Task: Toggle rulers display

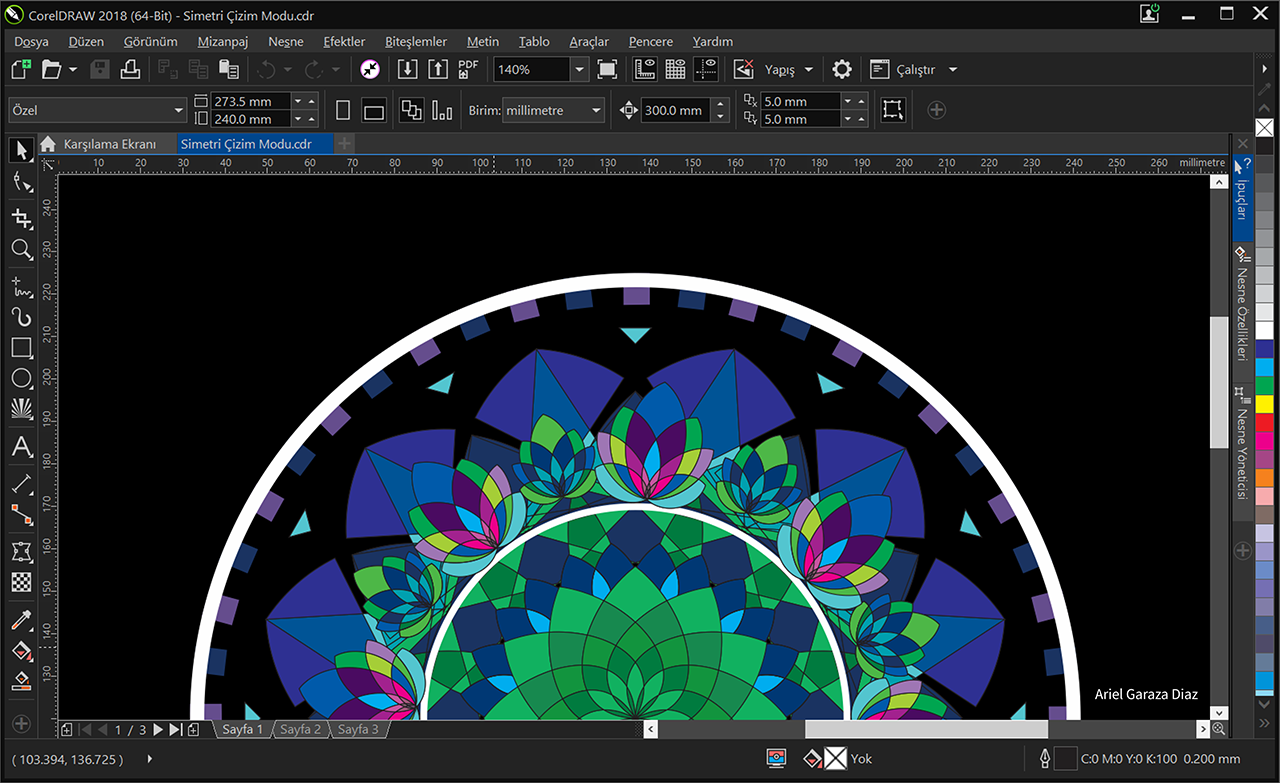Action: [645, 69]
